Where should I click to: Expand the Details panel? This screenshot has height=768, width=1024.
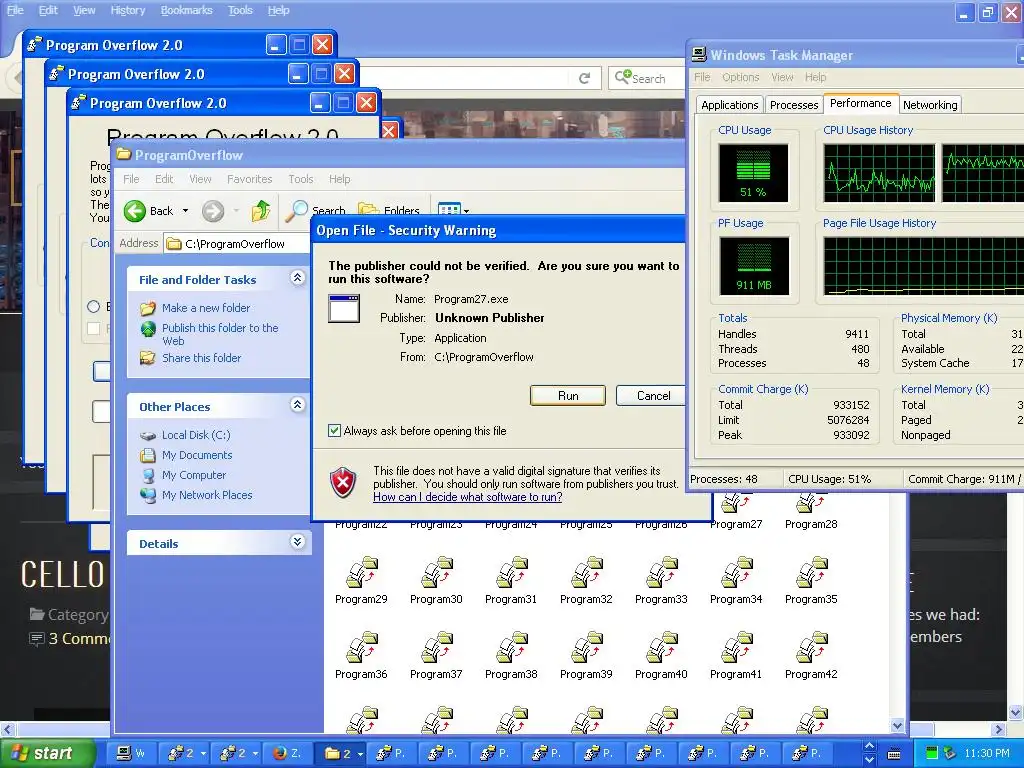297,542
